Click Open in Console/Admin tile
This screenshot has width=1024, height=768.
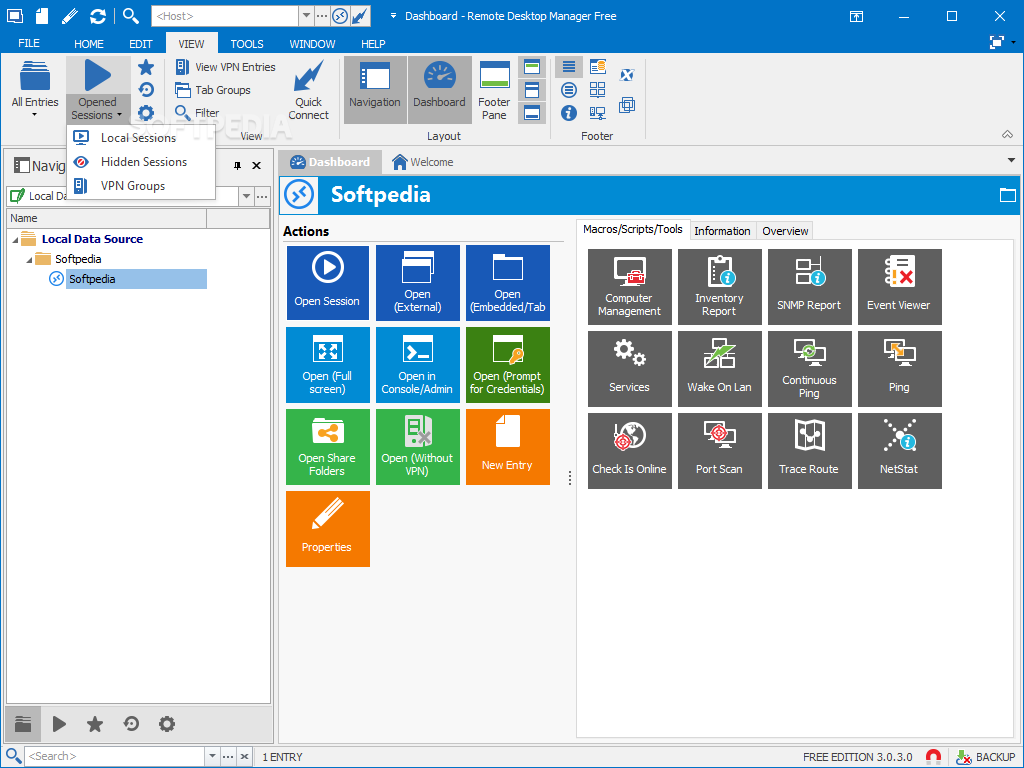pyautogui.click(x=417, y=365)
